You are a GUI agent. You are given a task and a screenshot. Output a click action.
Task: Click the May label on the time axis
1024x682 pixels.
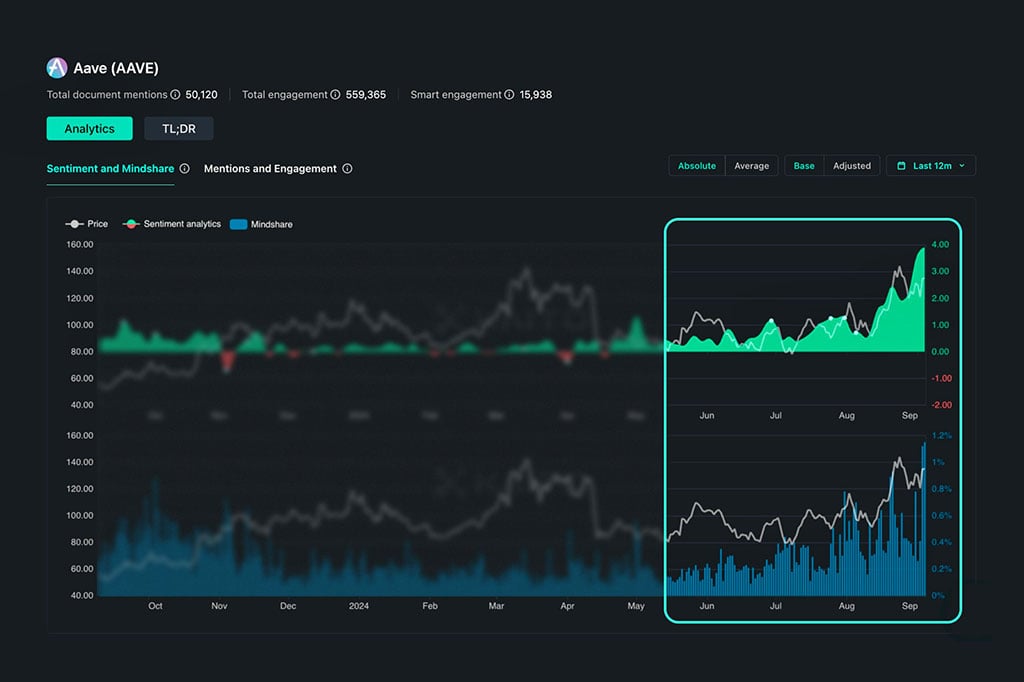point(636,606)
